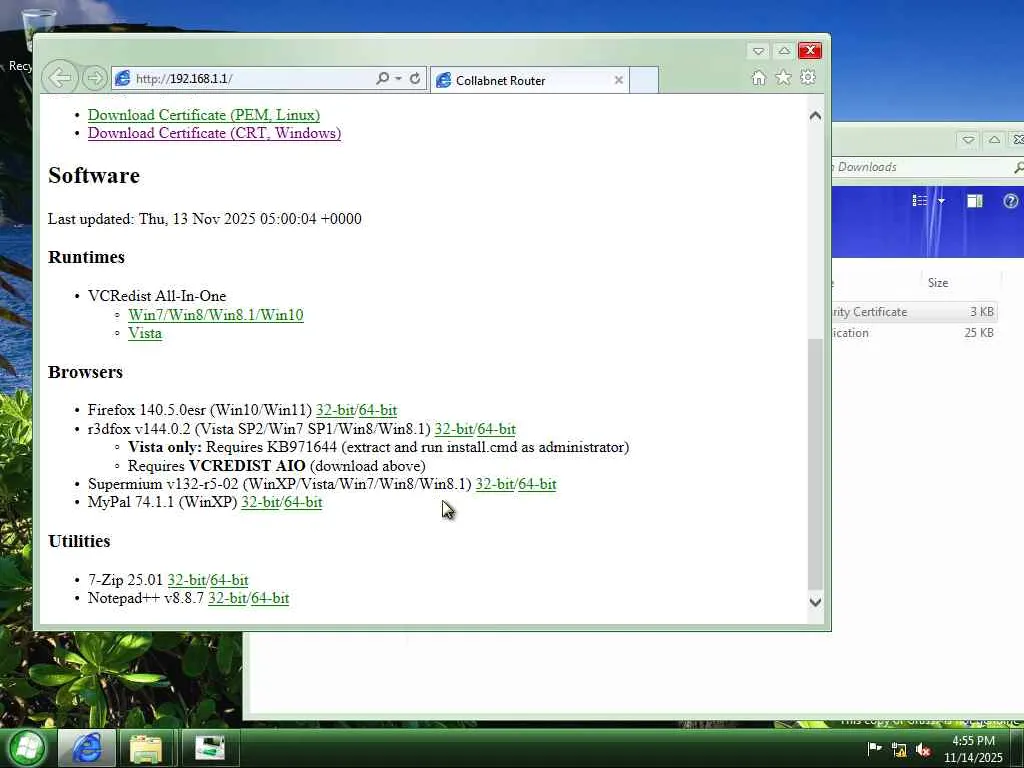Download VCRedist for Vista
Image resolution: width=1024 pixels, height=768 pixels.
point(145,333)
